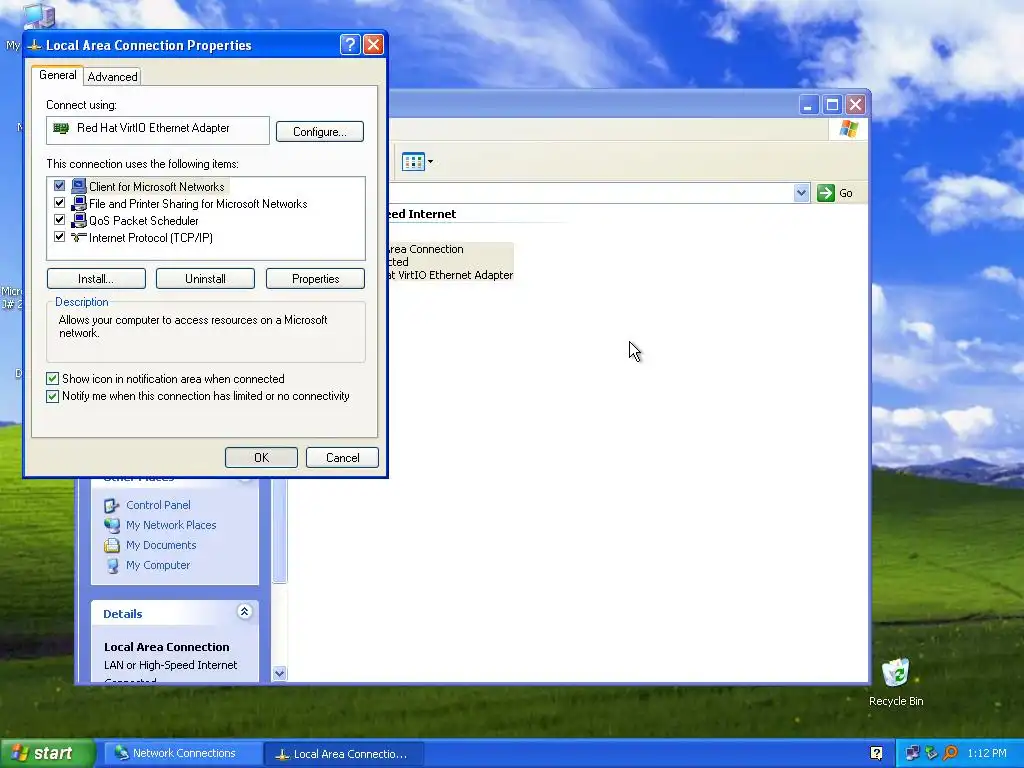Click the My Network Places icon
This screenshot has width=1024, height=768.
[x=112, y=525]
